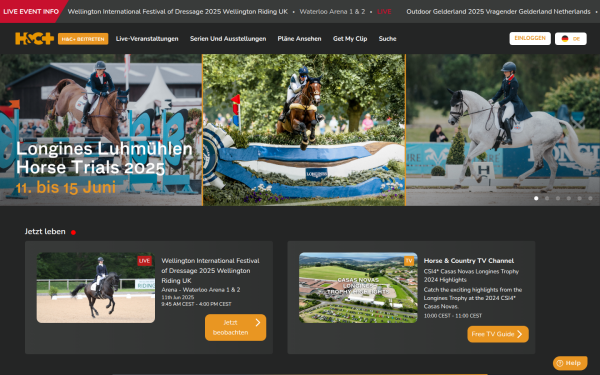The image size is (600, 375).
Task: Open Get My Clip page
Action: coord(350,39)
